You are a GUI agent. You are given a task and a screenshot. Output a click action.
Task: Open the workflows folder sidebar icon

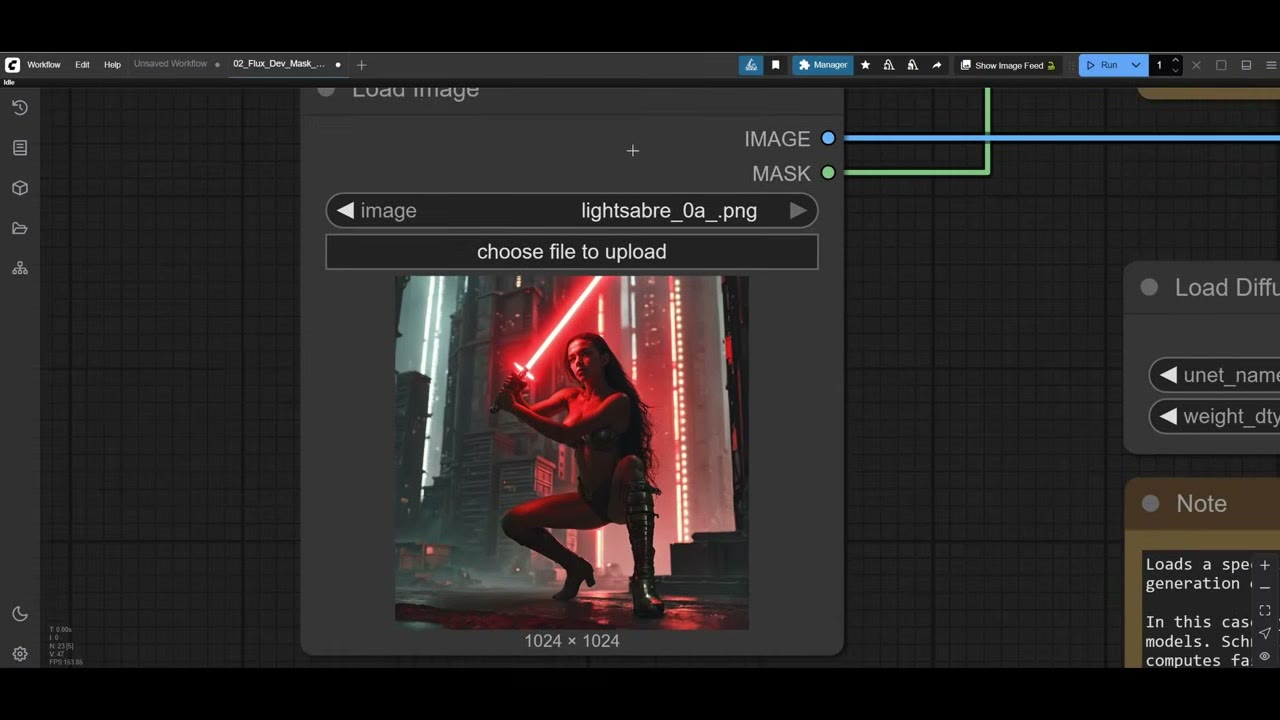[x=19, y=228]
